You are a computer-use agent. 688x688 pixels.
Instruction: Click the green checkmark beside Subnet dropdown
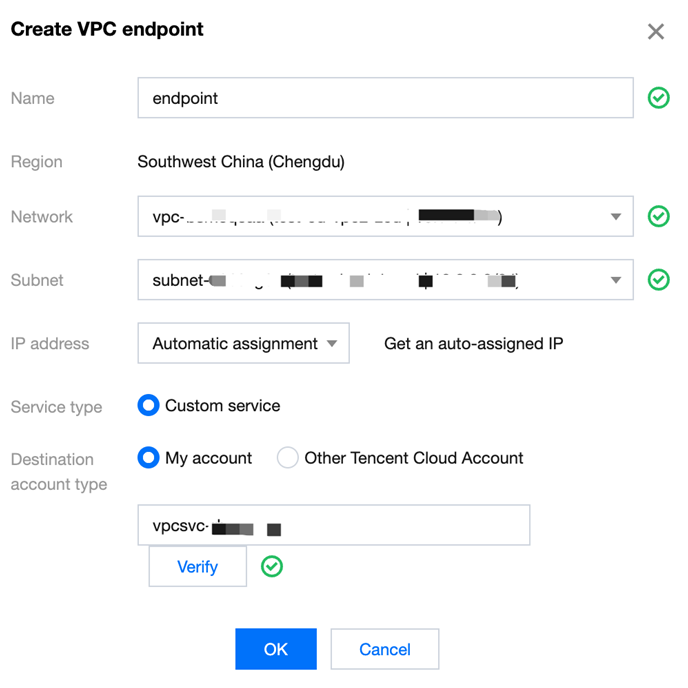(658, 280)
